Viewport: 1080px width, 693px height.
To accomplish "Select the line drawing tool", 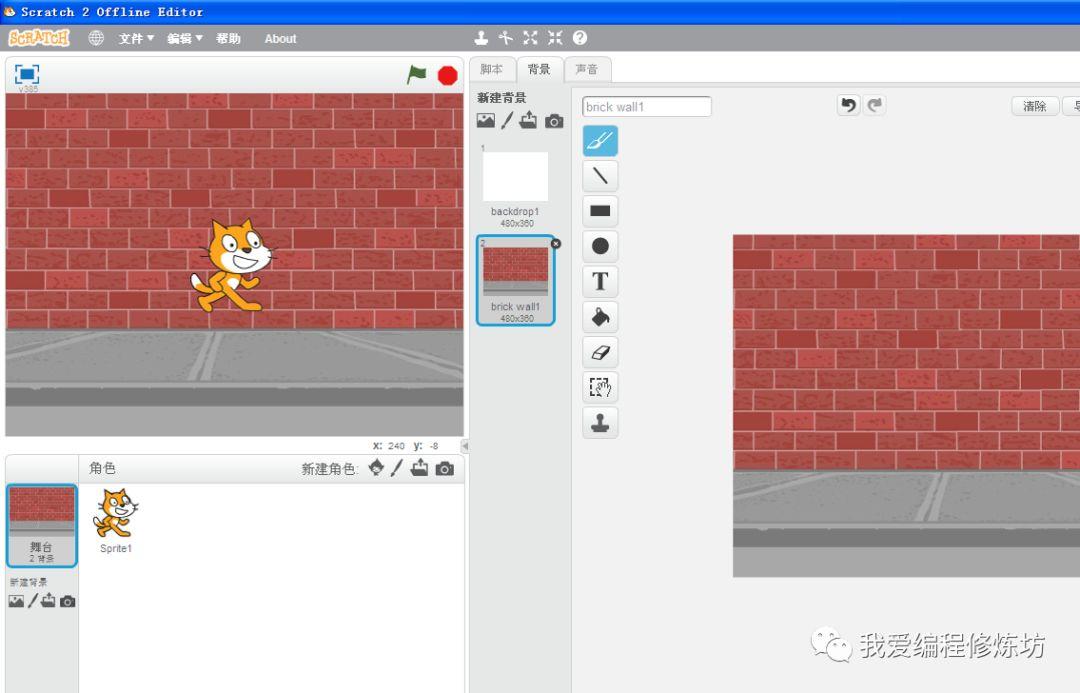I will (600, 176).
